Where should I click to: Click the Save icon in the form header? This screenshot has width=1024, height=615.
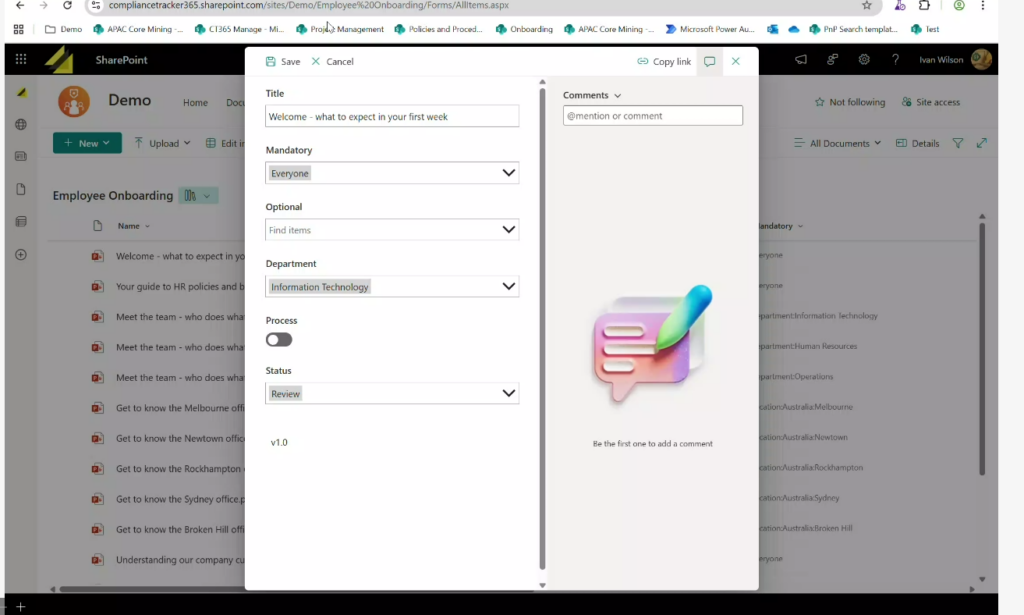[x=270, y=61]
